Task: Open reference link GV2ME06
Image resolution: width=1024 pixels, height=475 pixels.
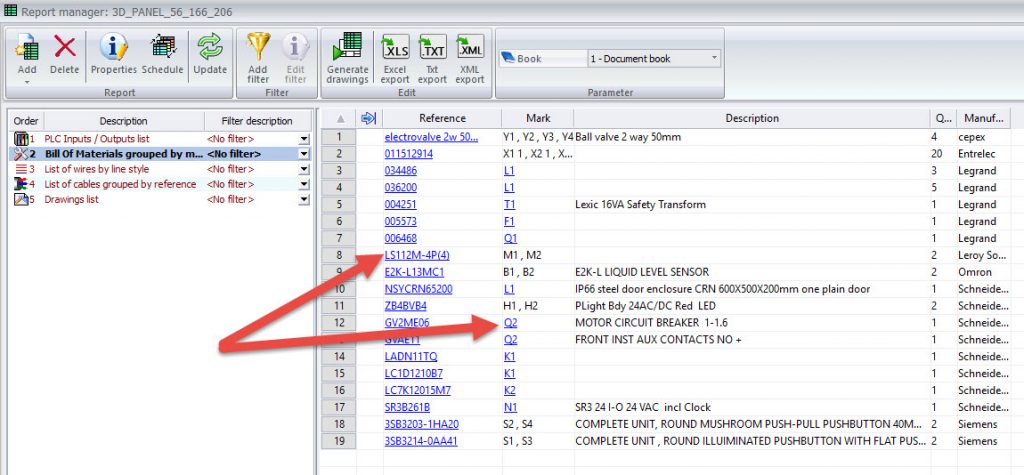Action: pyautogui.click(x=407, y=322)
